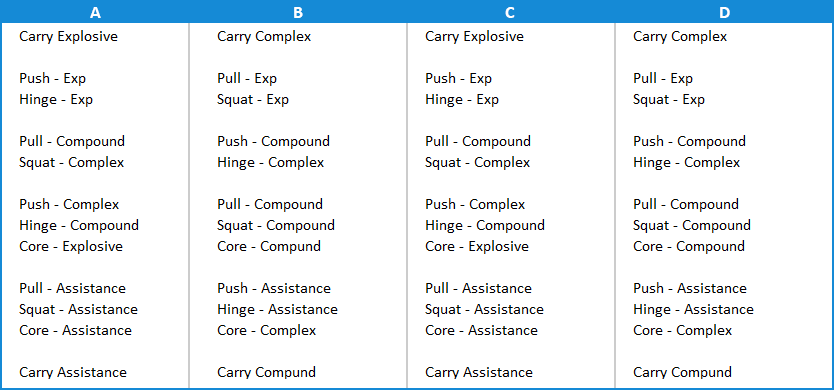The height and width of the screenshot is (390, 834).
Task: Click 'Carry Explosive' cell in column A
Action: [x=69, y=37]
